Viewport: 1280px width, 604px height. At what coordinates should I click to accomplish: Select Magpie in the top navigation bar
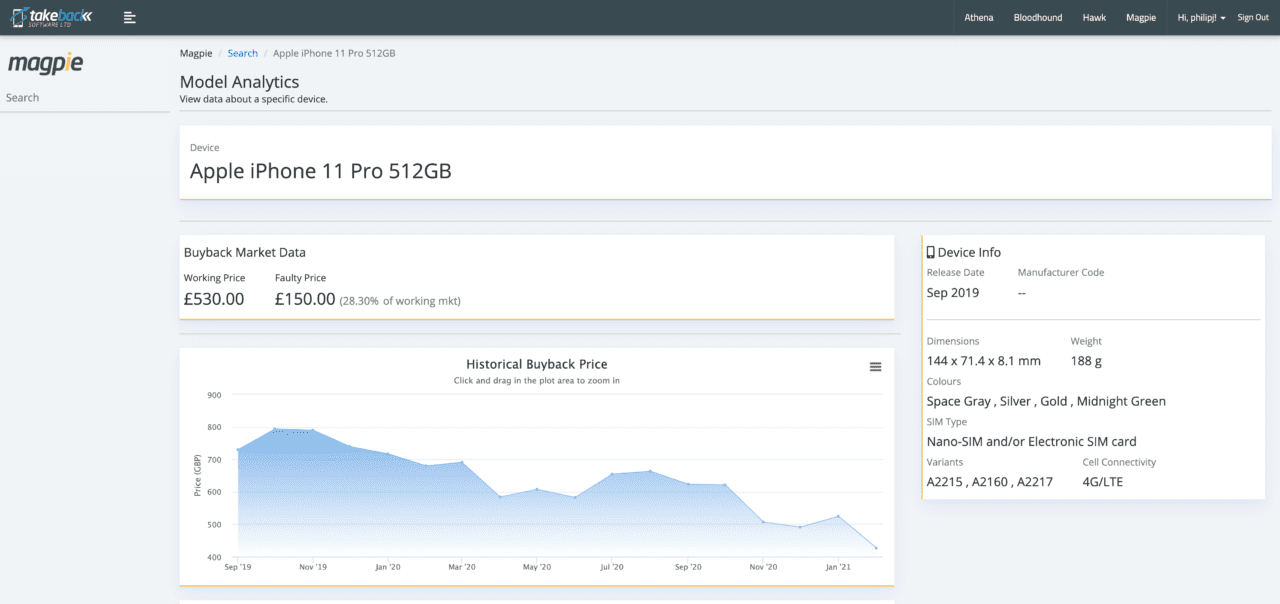1140,17
